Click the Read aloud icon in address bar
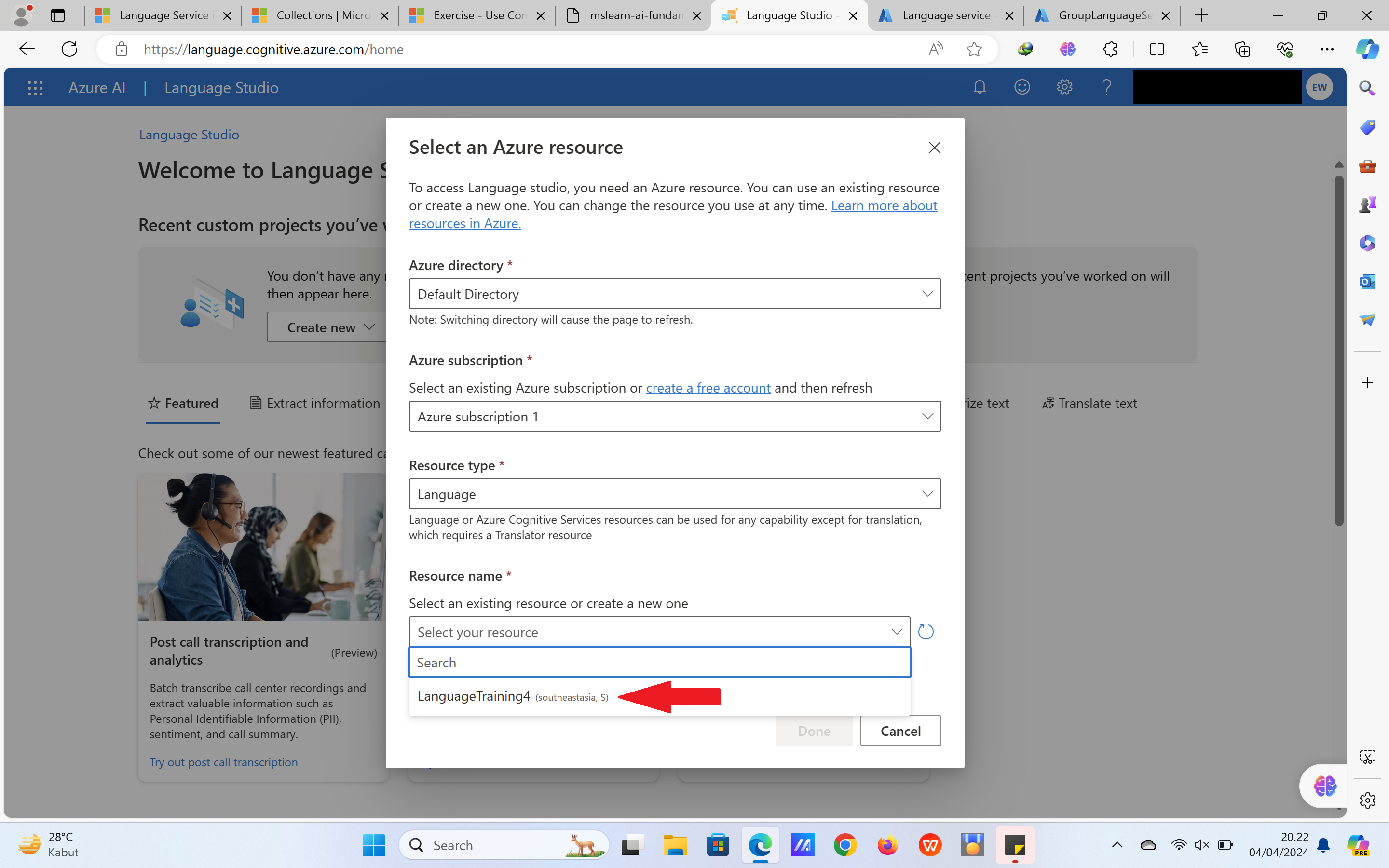This screenshot has height=868, width=1389. [x=936, y=49]
